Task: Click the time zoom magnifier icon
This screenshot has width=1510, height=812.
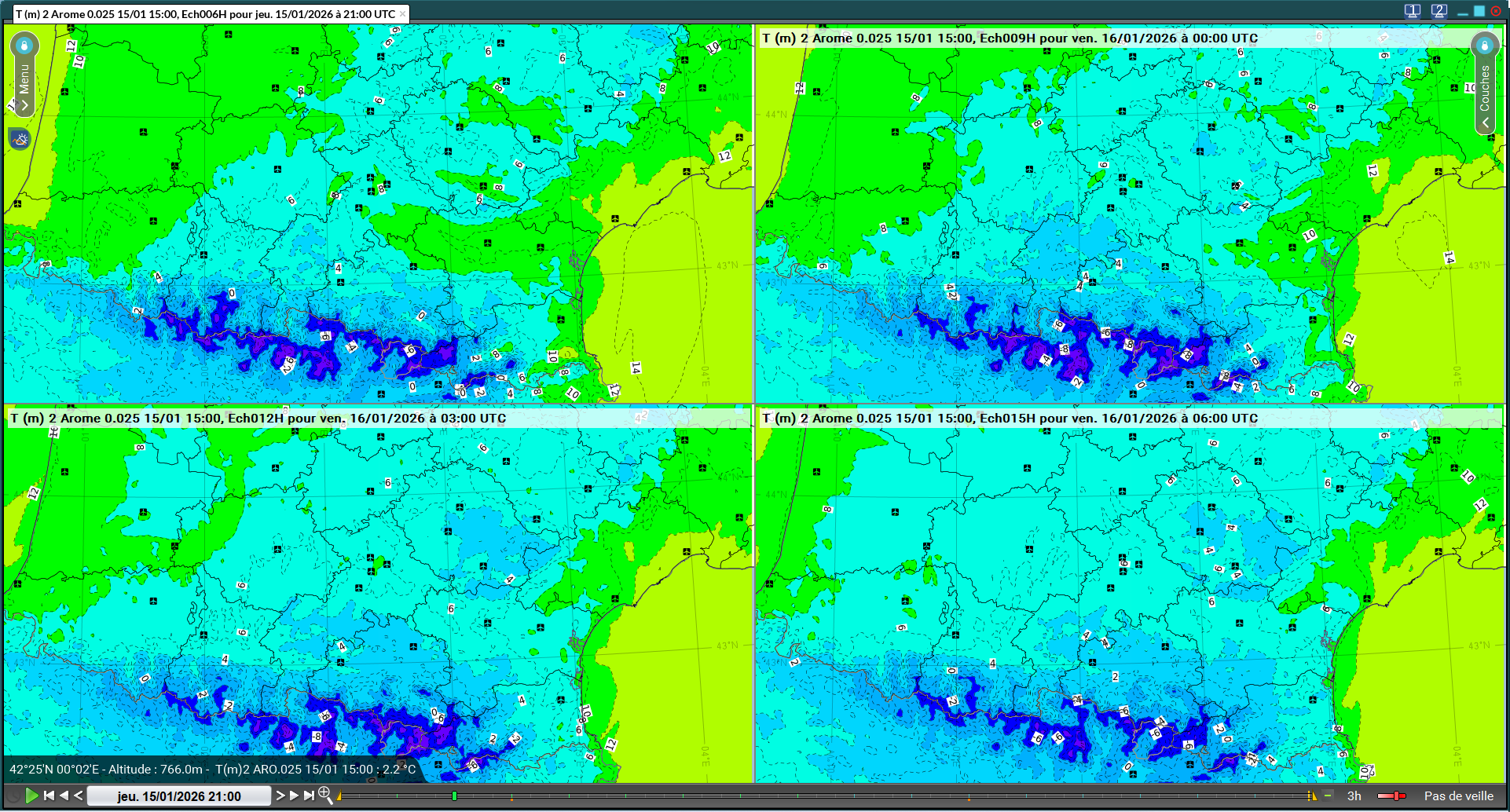Action: [x=324, y=796]
